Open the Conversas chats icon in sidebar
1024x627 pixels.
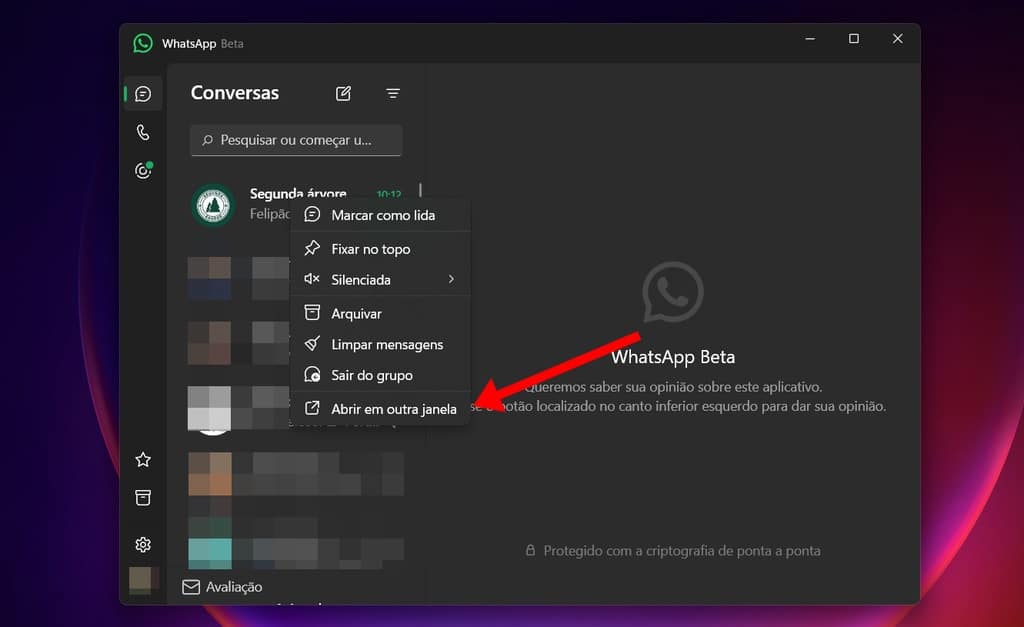(142, 92)
